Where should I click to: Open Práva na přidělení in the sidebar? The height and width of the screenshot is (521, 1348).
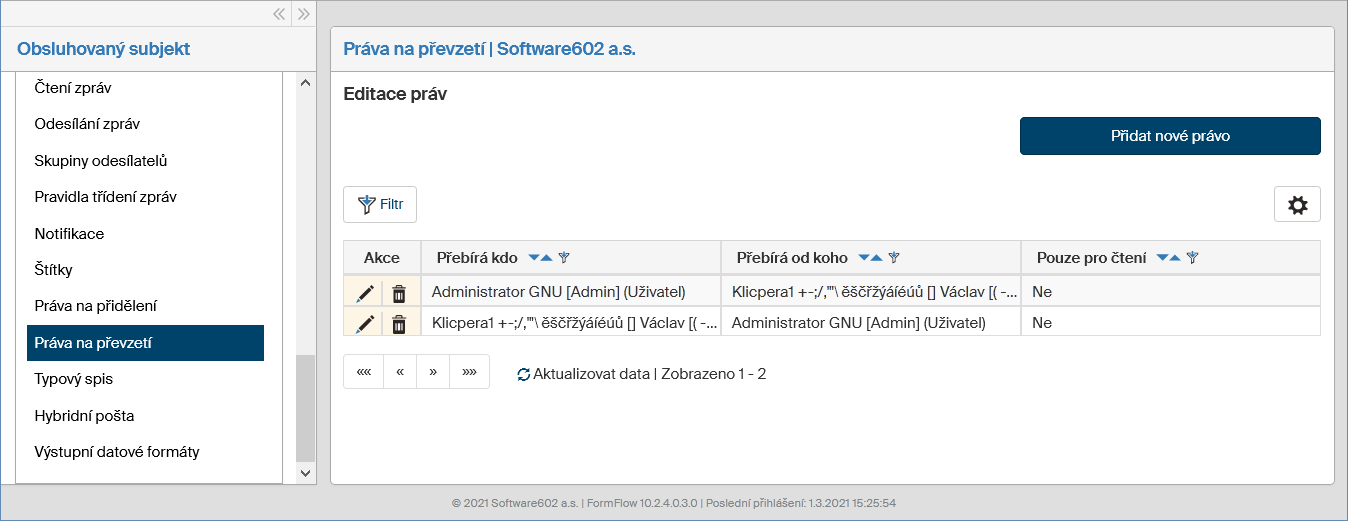pyautogui.click(x=96, y=306)
